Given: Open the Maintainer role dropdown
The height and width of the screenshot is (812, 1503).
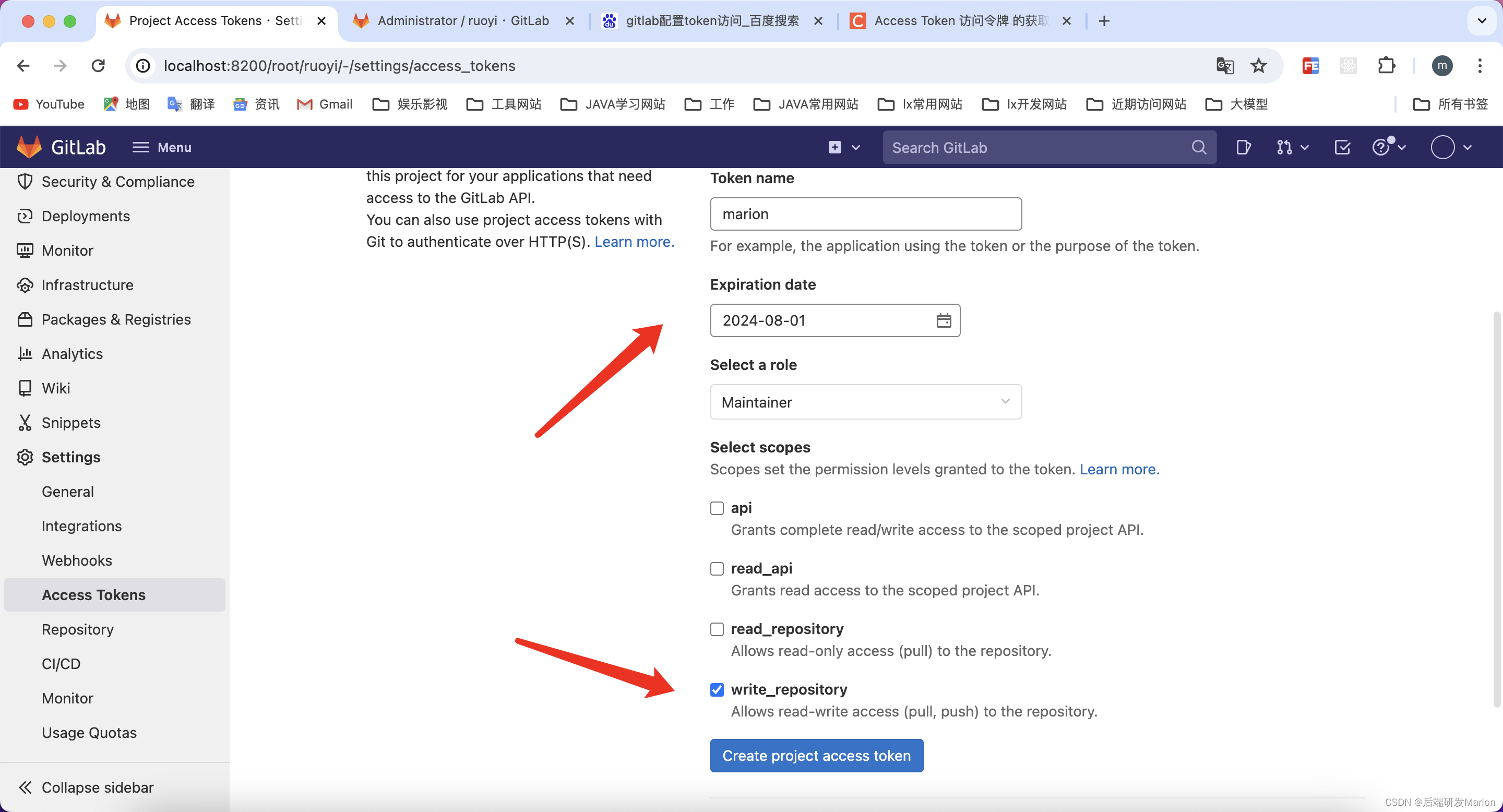Looking at the screenshot, I should (865, 401).
